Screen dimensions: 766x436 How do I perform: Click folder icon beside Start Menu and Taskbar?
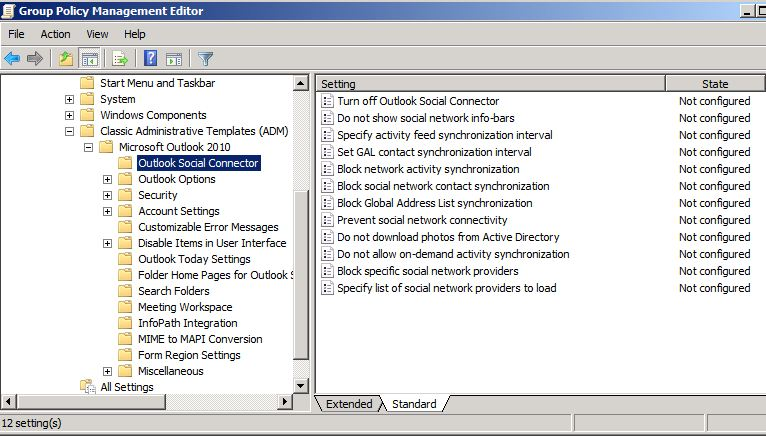87,83
